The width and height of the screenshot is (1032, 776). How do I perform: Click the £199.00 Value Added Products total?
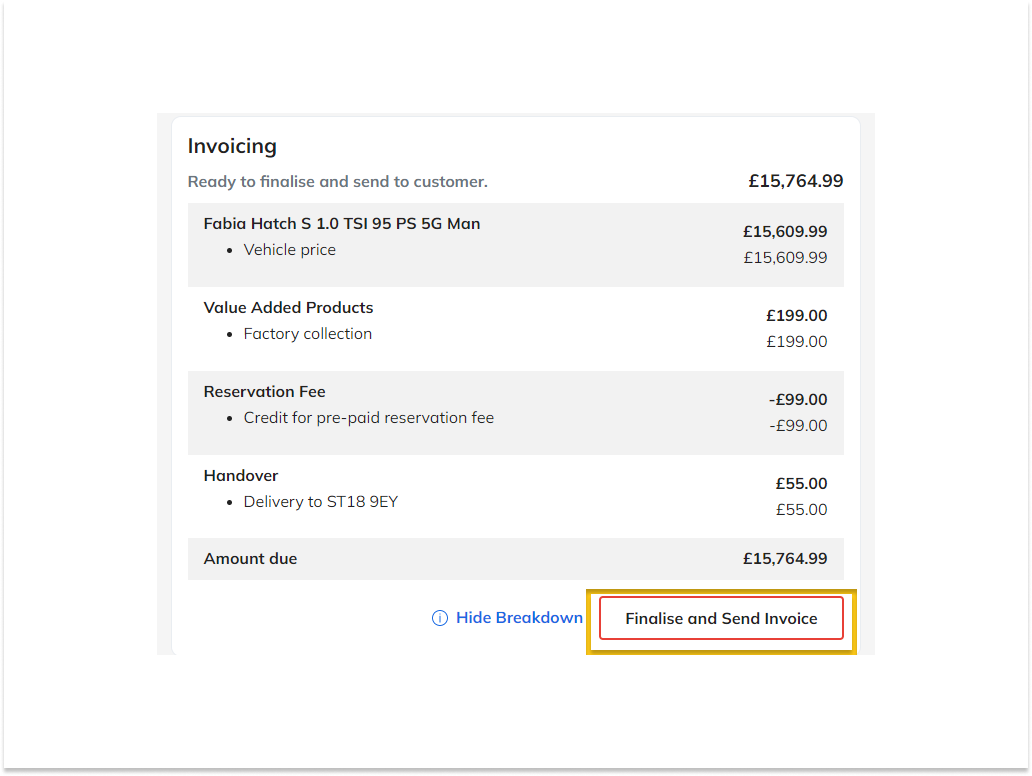[x=796, y=315]
